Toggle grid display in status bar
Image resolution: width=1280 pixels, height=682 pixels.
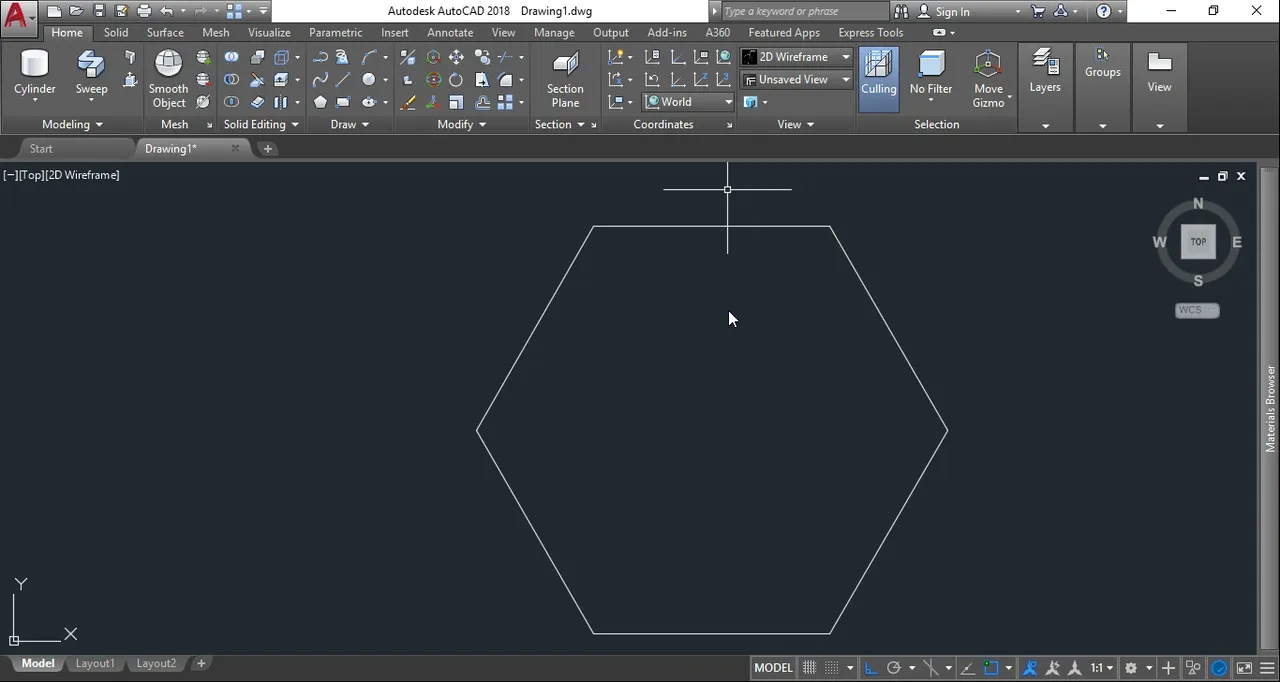point(809,668)
